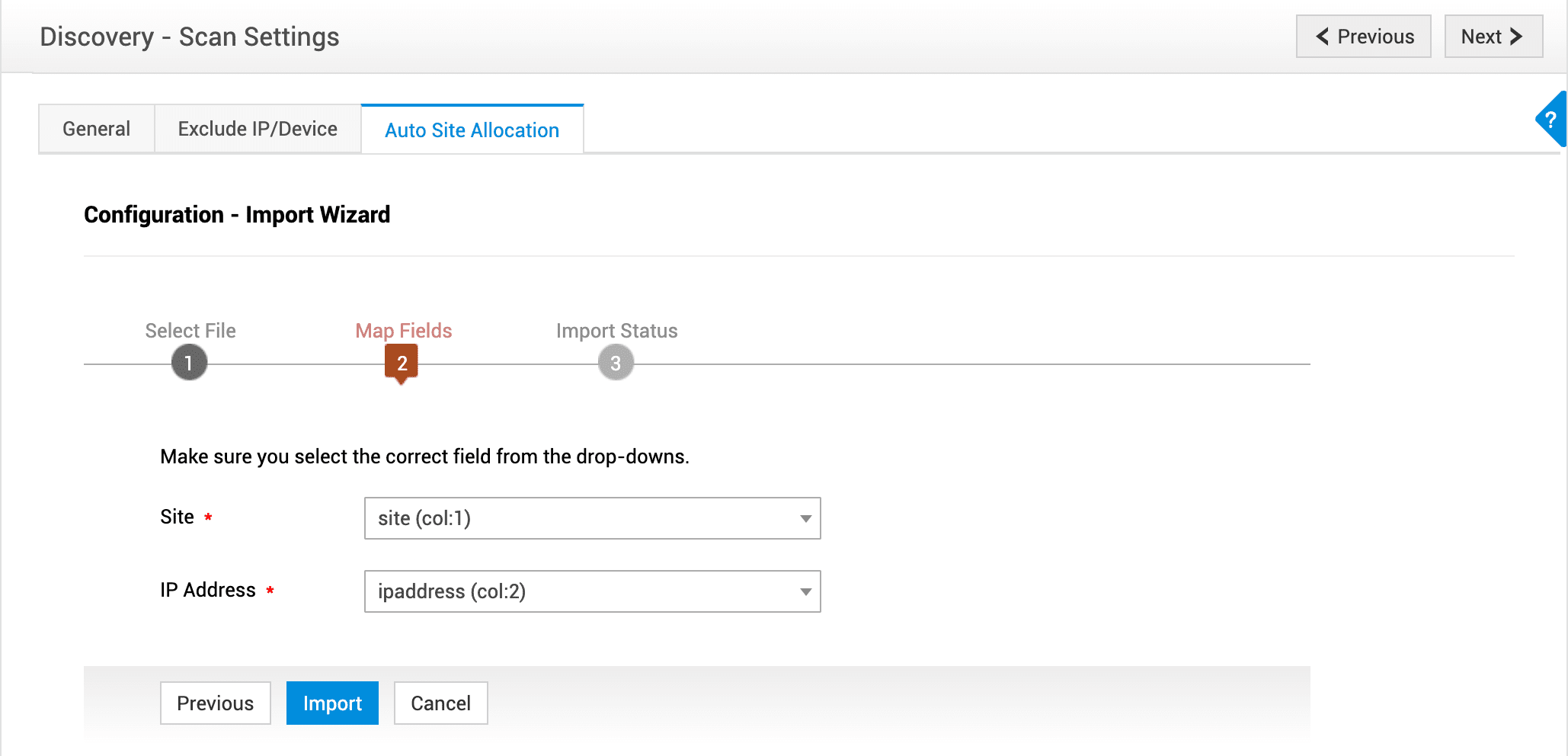The image size is (1568, 756).
Task: Expand the Site dropdown arrow
Action: point(805,518)
